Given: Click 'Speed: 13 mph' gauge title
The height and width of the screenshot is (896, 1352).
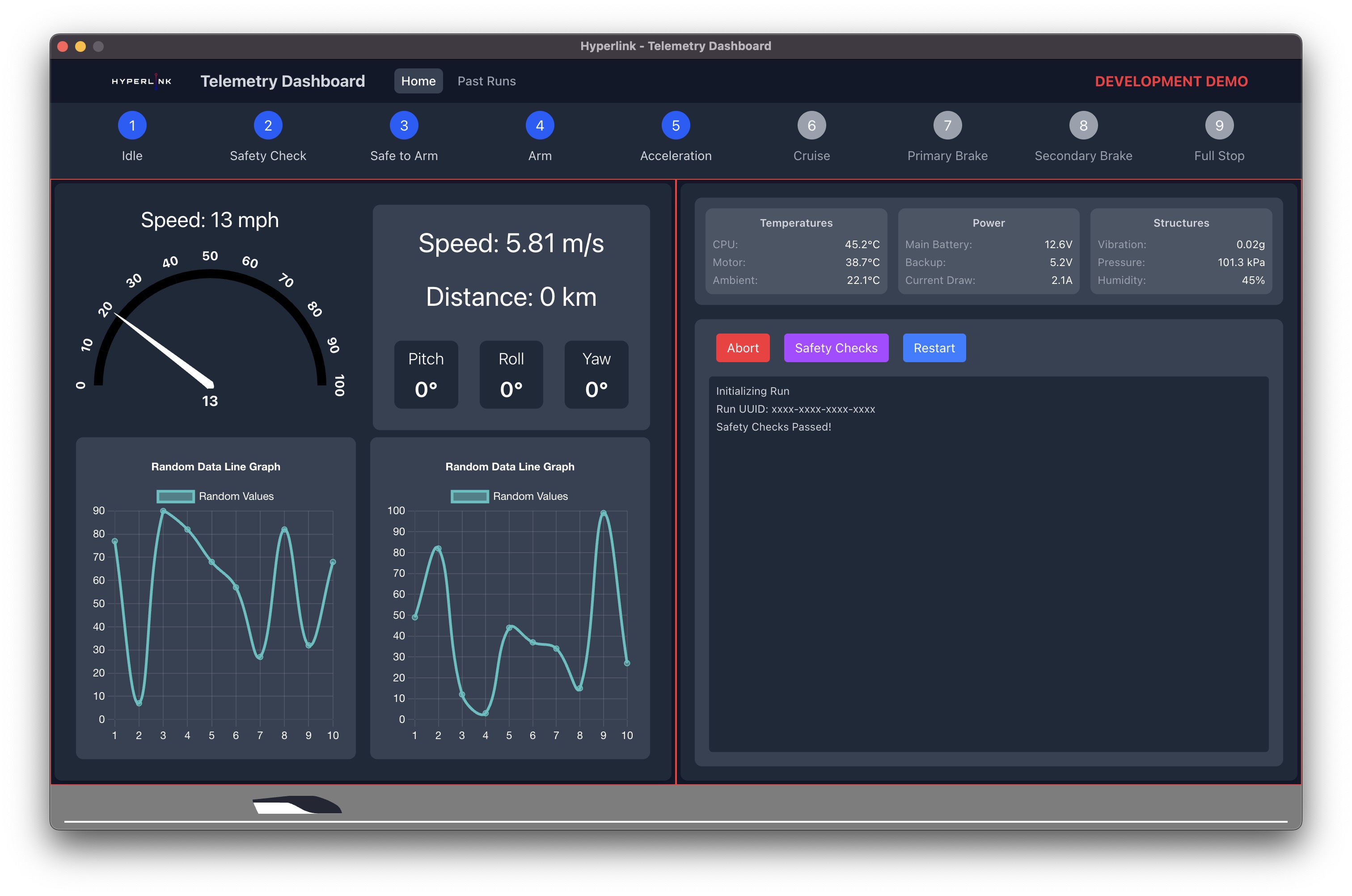Looking at the screenshot, I should [x=210, y=220].
